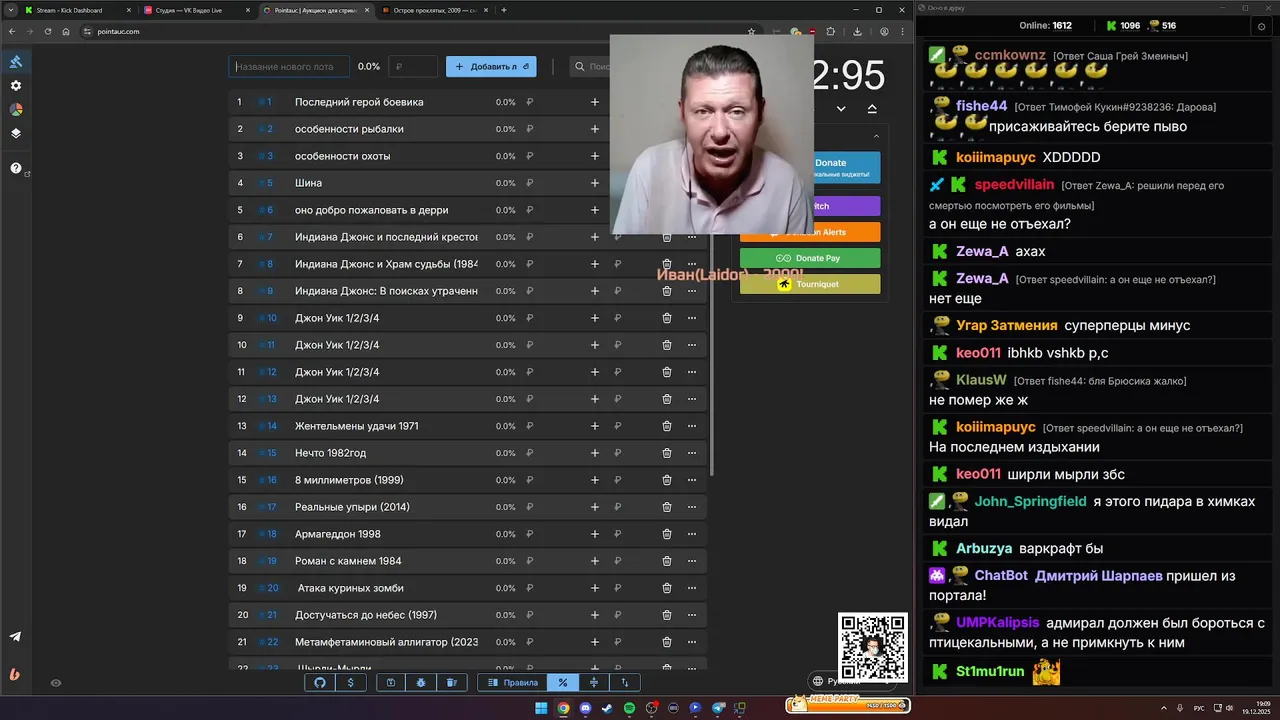Switch to Студия — VK Видео Live tab
Image resolution: width=1280 pixels, height=720 pixels.
click(195, 10)
